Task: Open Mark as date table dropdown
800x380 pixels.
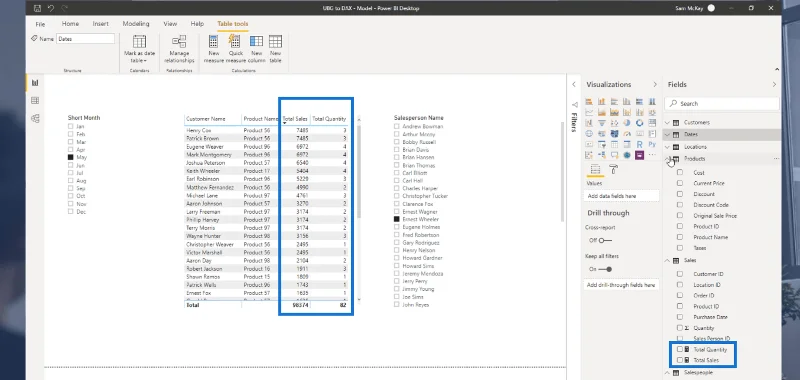Action: tap(139, 49)
